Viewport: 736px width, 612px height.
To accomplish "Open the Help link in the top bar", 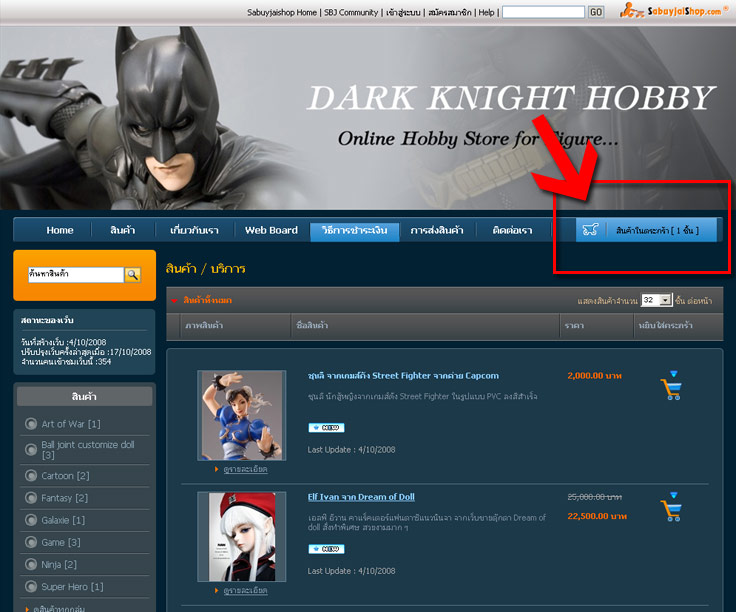I will click(486, 13).
